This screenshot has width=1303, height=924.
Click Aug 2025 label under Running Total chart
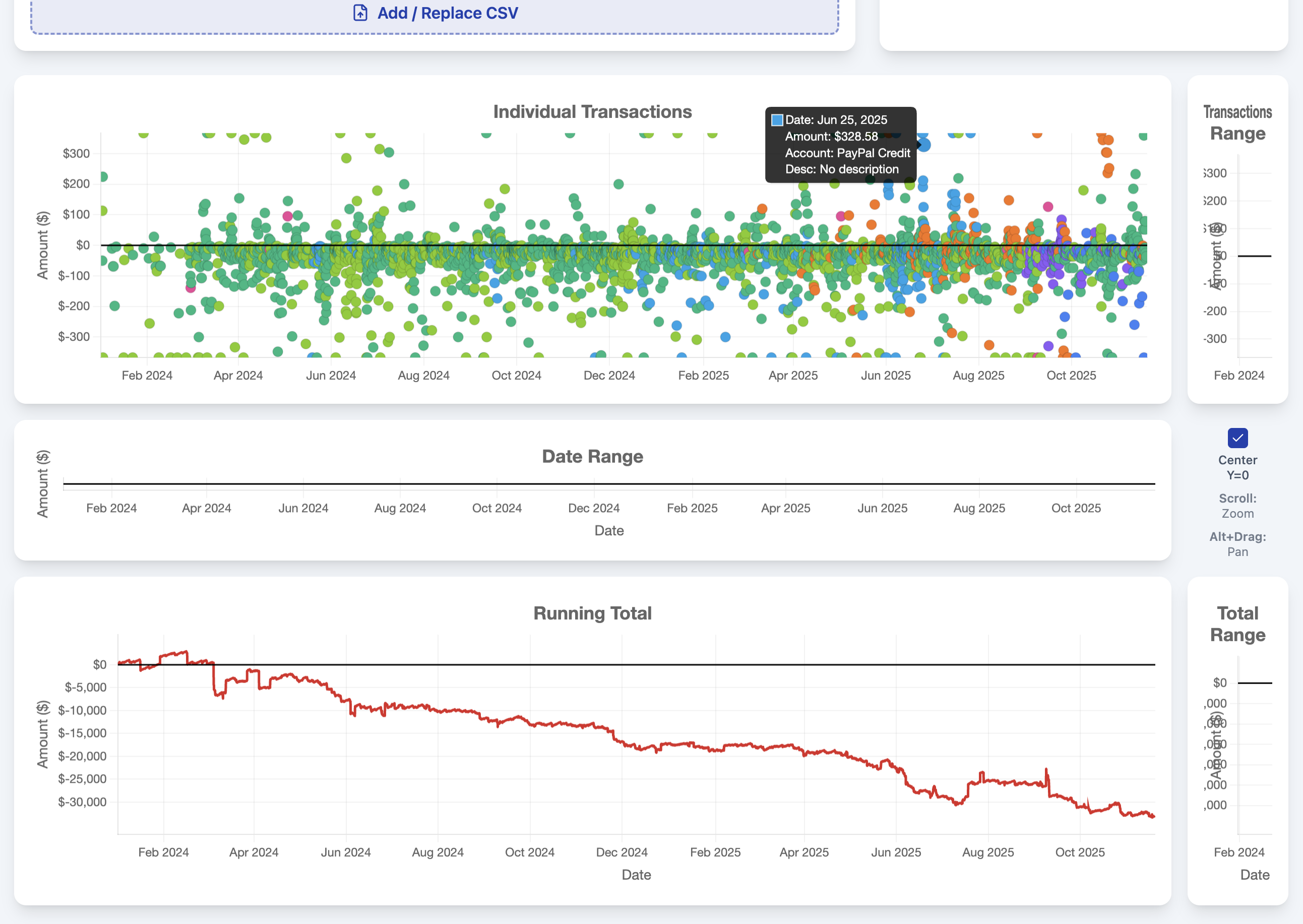coord(988,852)
